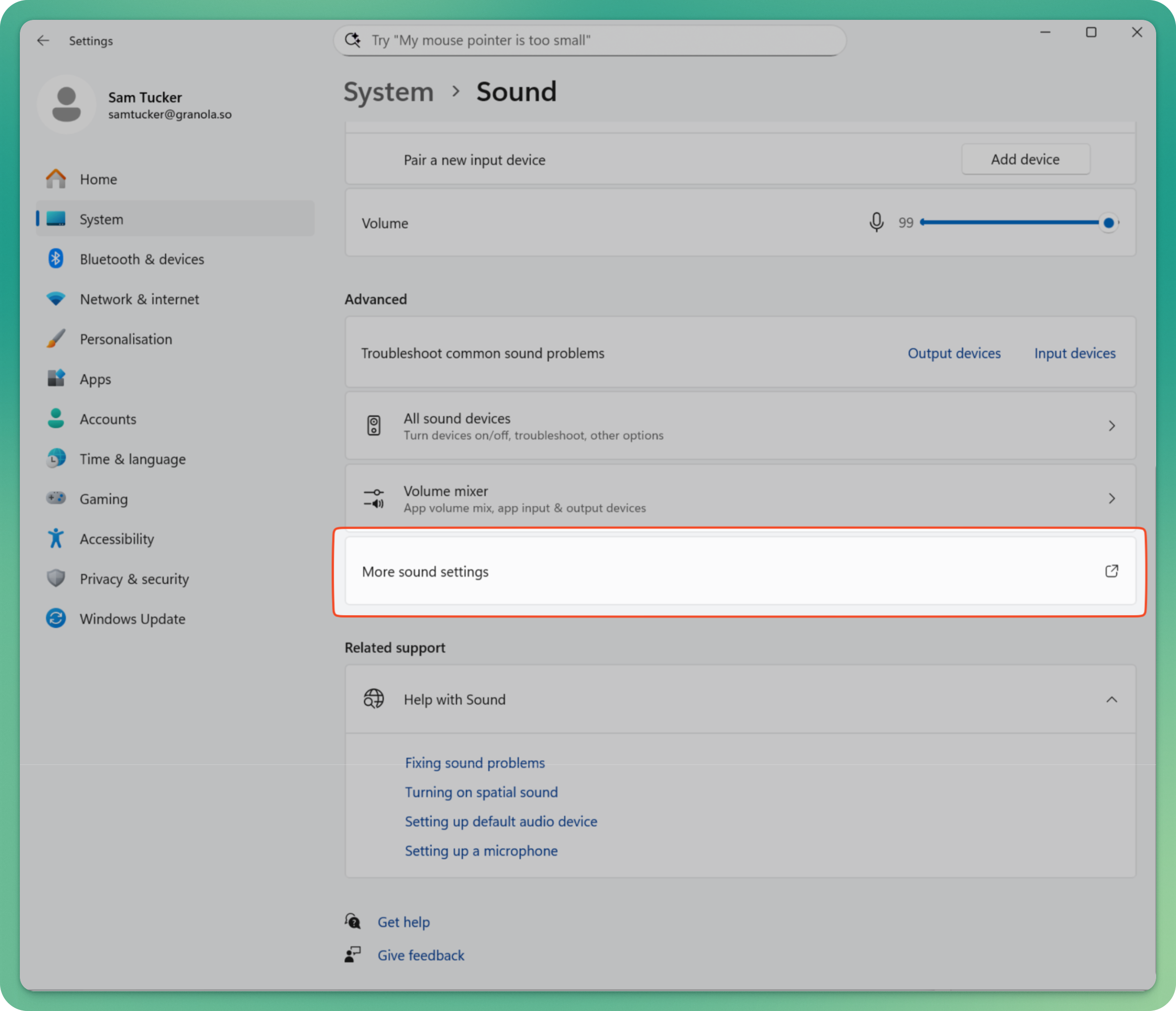The height and width of the screenshot is (1011, 1176).
Task: Click the Gaming controller icon
Action: click(56, 498)
